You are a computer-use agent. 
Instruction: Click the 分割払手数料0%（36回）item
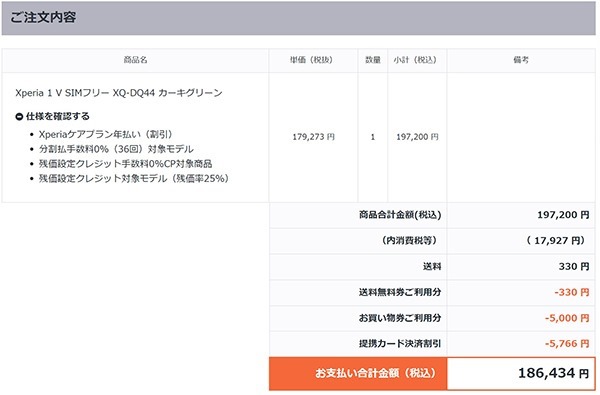point(116,149)
